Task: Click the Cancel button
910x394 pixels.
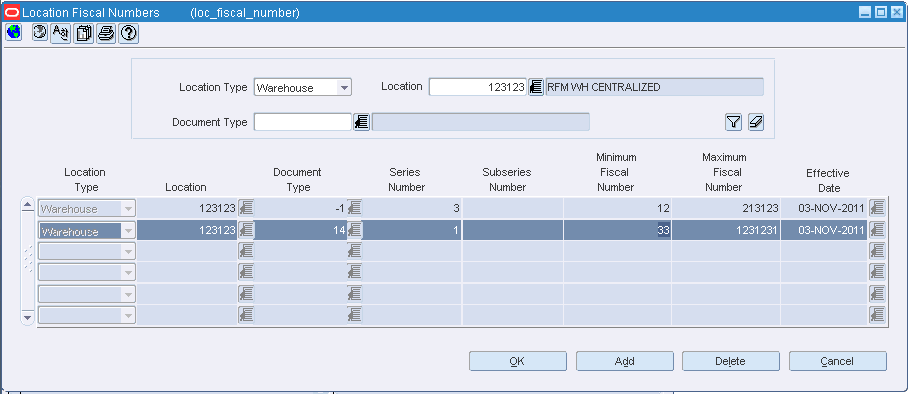Action: pos(837,361)
